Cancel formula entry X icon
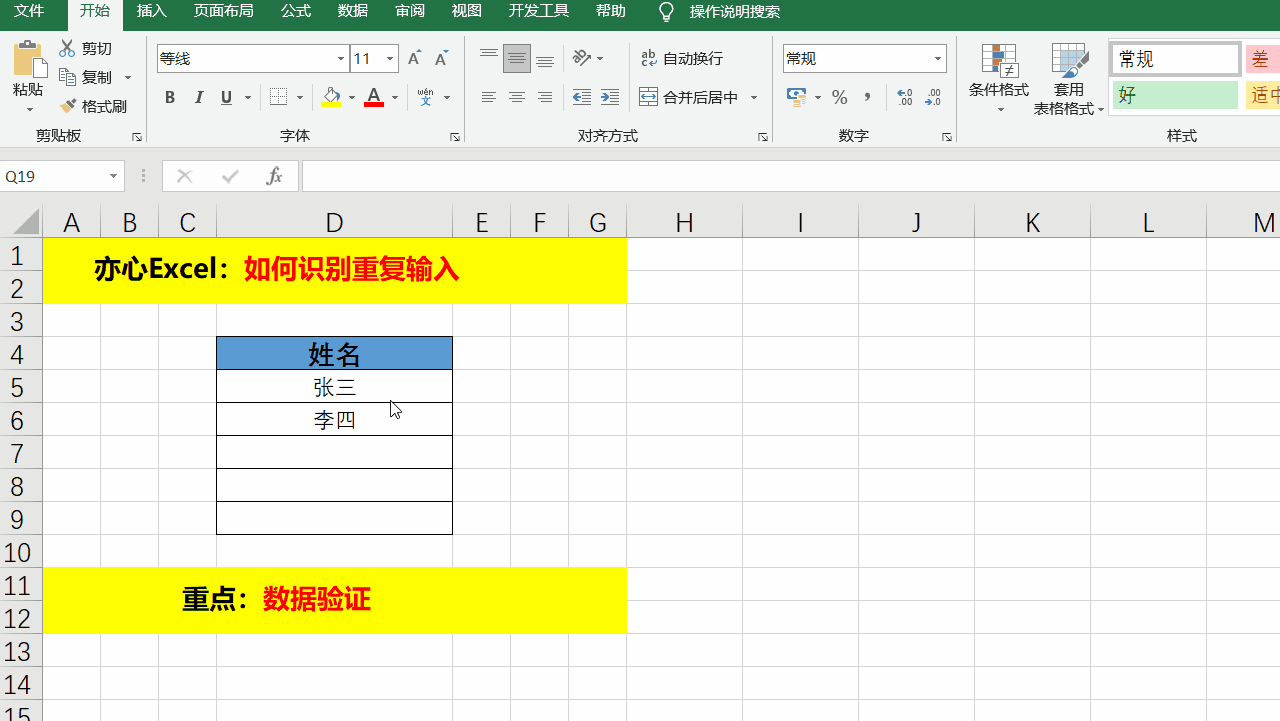The width and height of the screenshot is (1280, 721). click(x=184, y=176)
